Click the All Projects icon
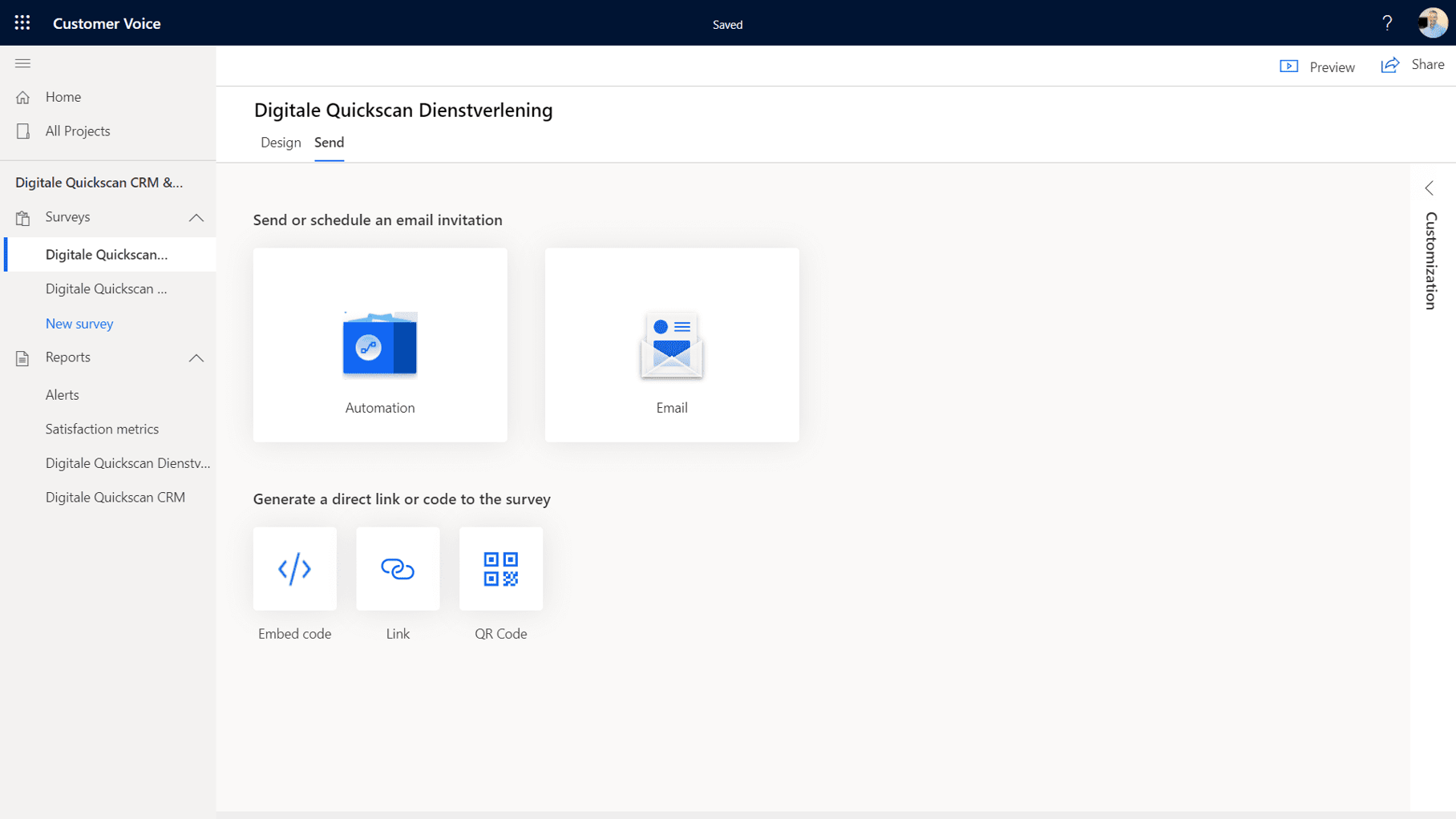Image resolution: width=1456 pixels, height=819 pixels. pyautogui.click(x=22, y=131)
